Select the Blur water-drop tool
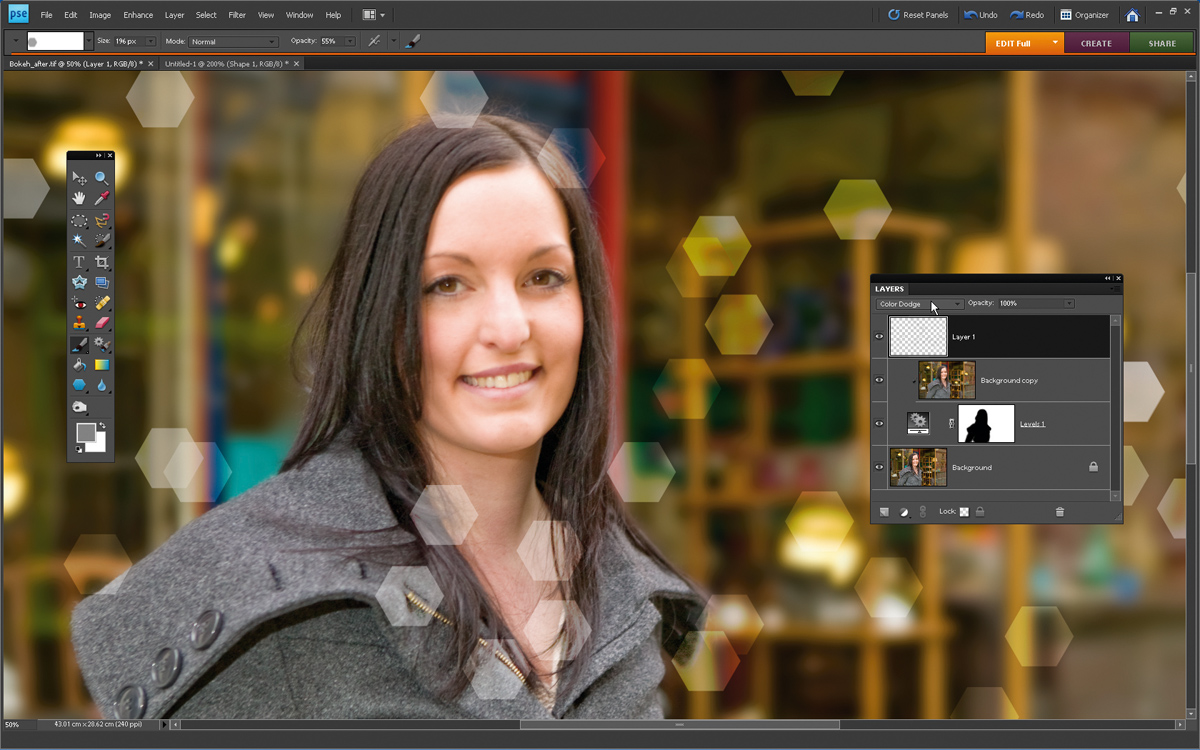The height and width of the screenshot is (750, 1200). pos(102,385)
